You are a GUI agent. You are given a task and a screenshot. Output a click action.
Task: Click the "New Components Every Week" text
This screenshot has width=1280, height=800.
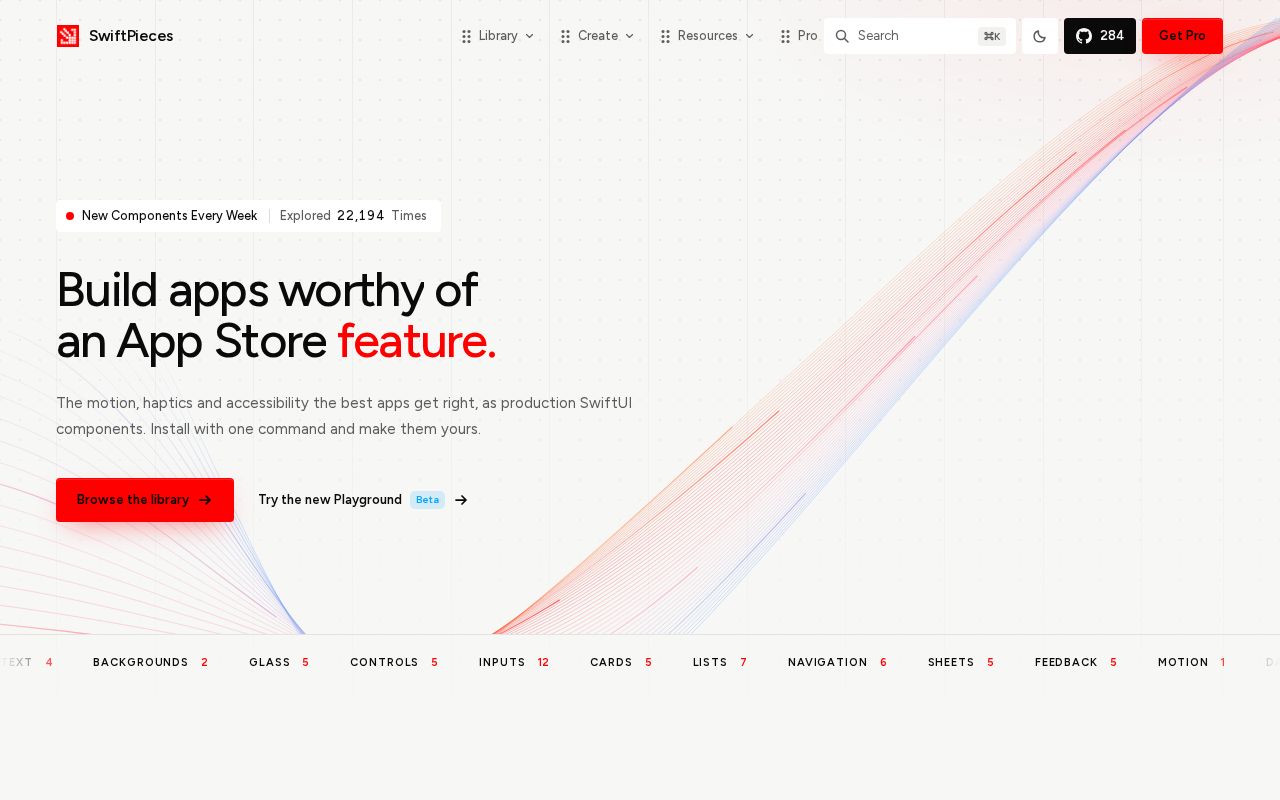[170, 216]
